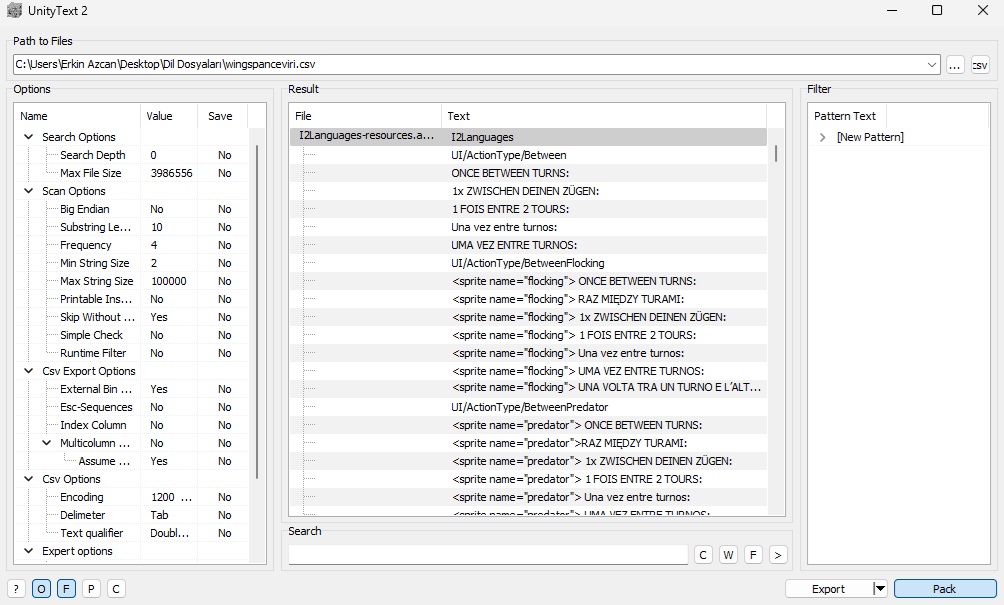Image resolution: width=1004 pixels, height=605 pixels.
Task: Select the 'UI/ActionType/BetweenPredator' result row
Action: click(x=528, y=407)
